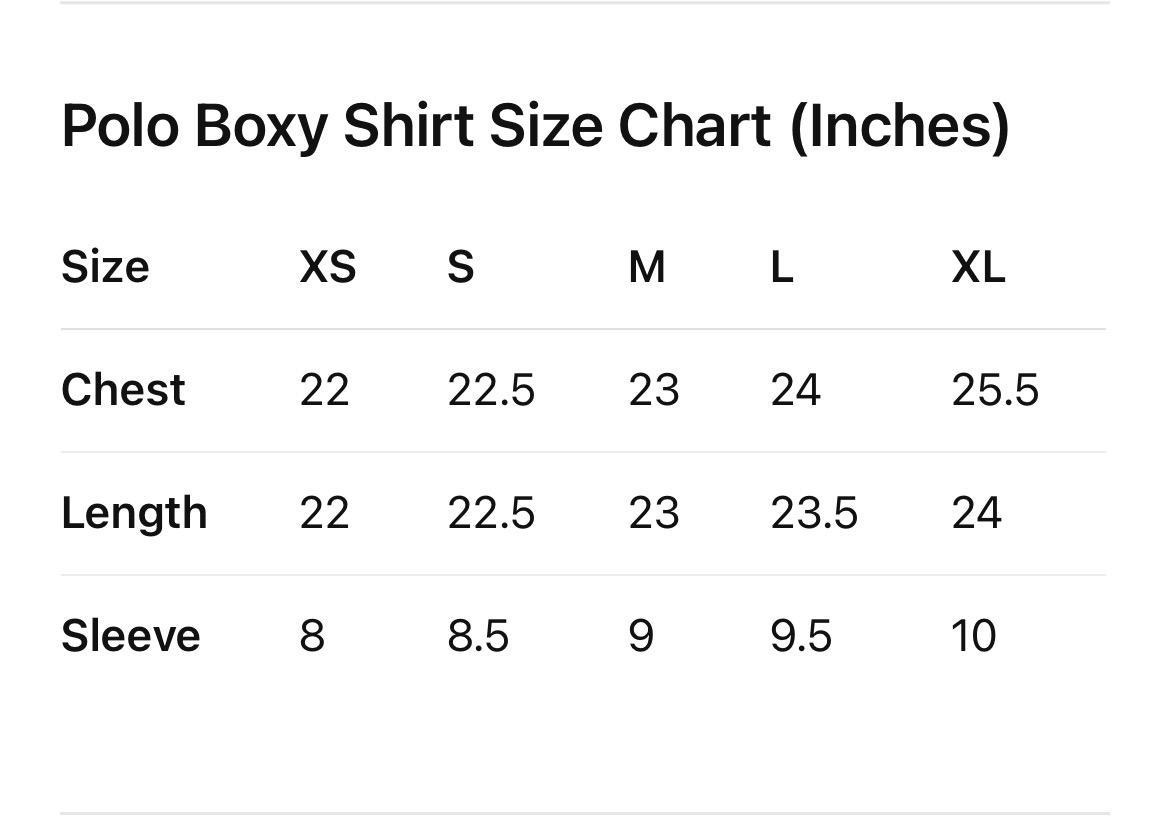Select the XL size column header
The height and width of the screenshot is (833, 1170).
[978, 267]
